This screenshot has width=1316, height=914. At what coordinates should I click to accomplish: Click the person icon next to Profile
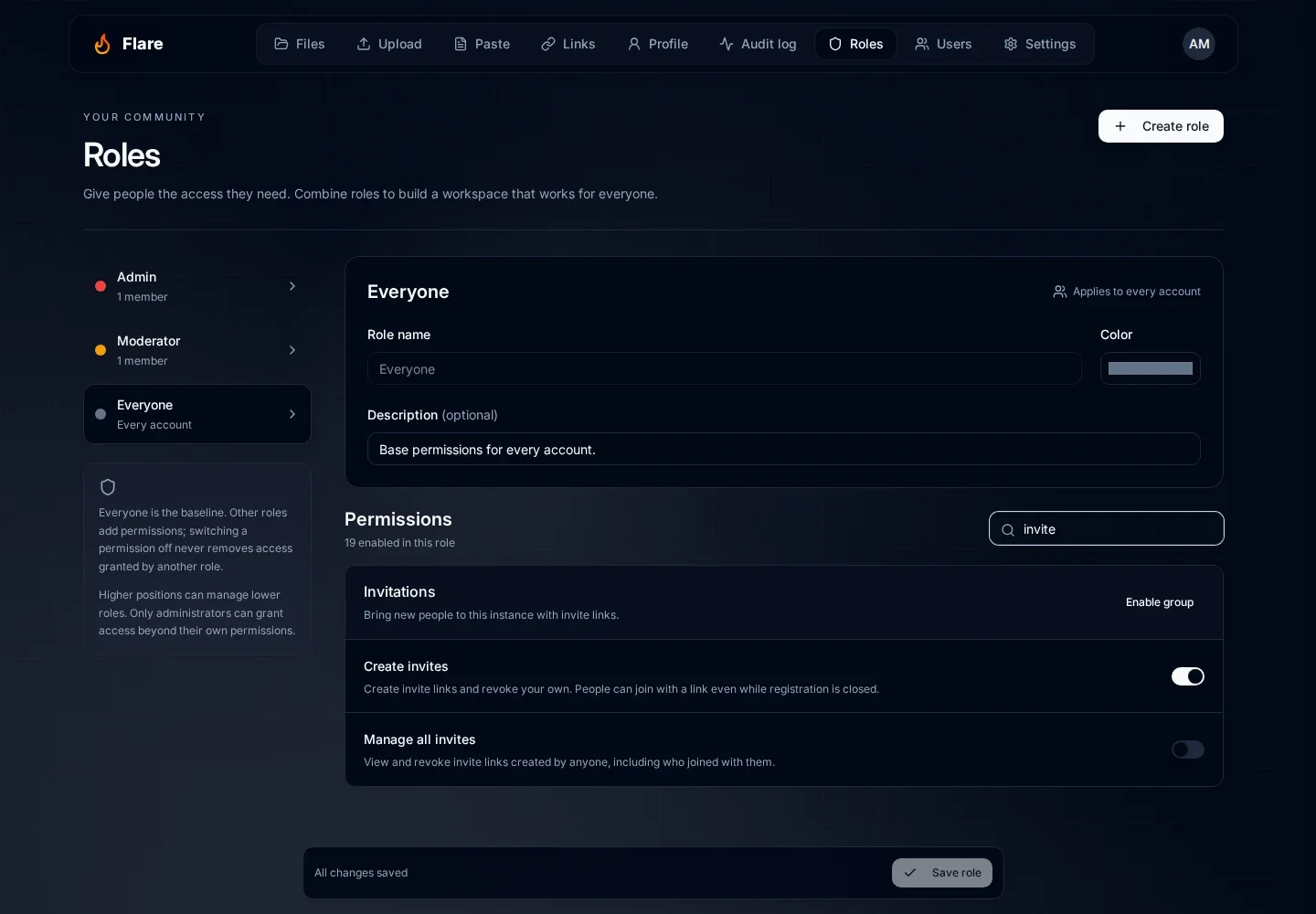(634, 44)
